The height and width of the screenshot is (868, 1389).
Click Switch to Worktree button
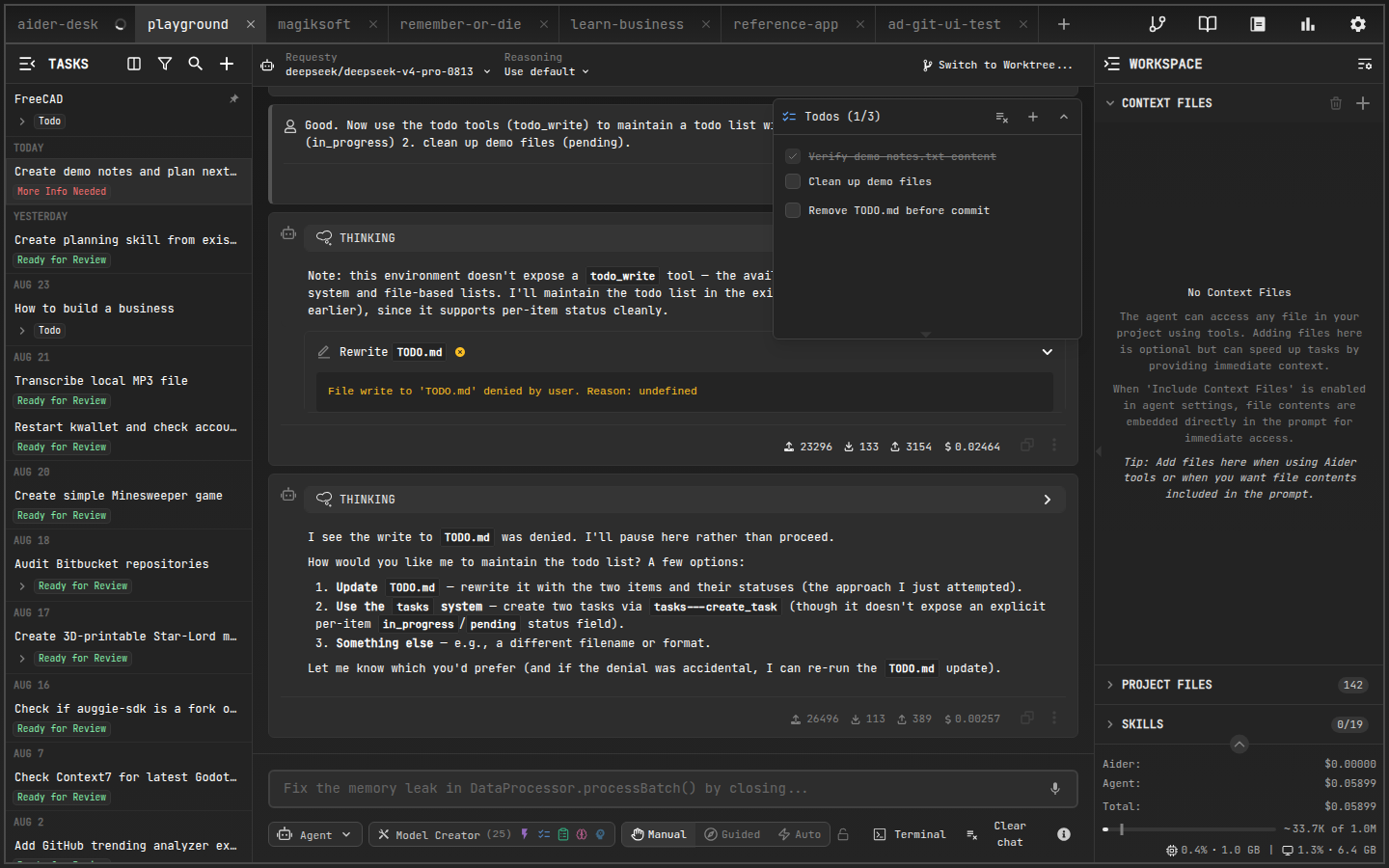[996, 65]
